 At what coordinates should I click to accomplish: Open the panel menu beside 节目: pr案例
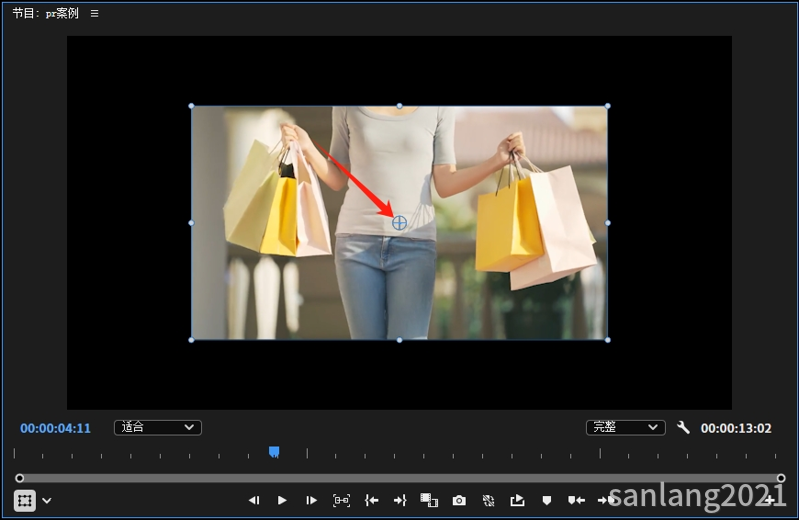pyautogui.click(x=95, y=14)
